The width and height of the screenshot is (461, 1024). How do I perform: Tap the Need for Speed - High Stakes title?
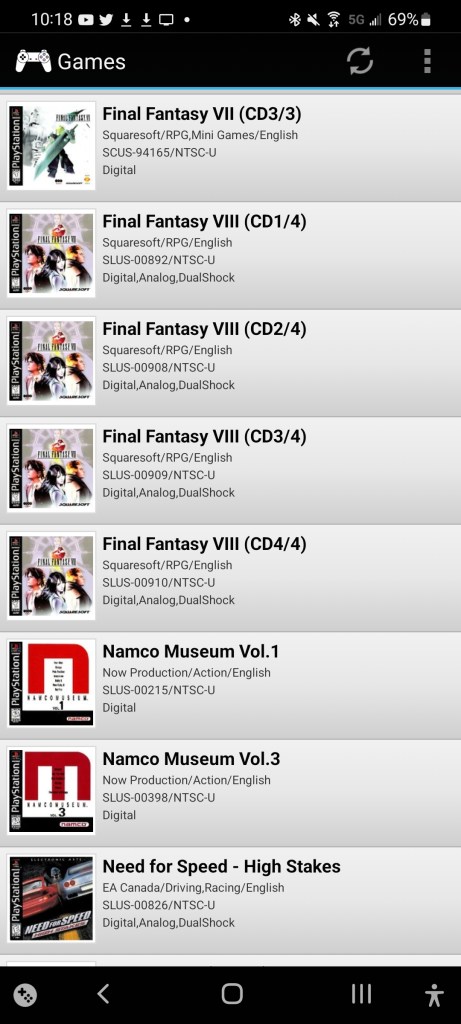(x=221, y=867)
